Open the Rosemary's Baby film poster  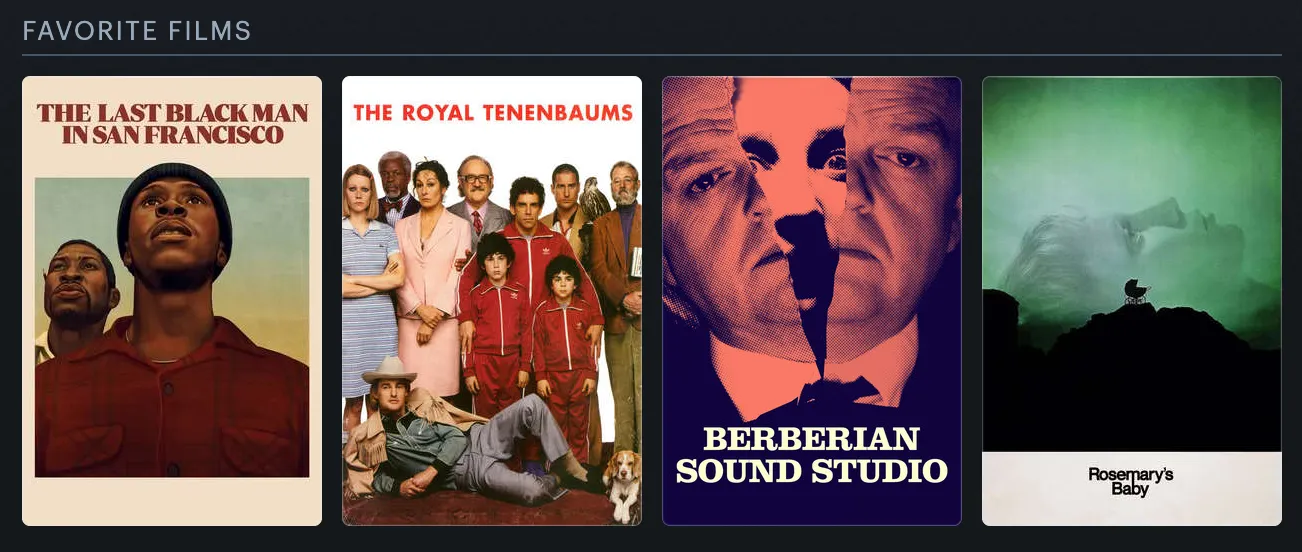(1132, 301)
